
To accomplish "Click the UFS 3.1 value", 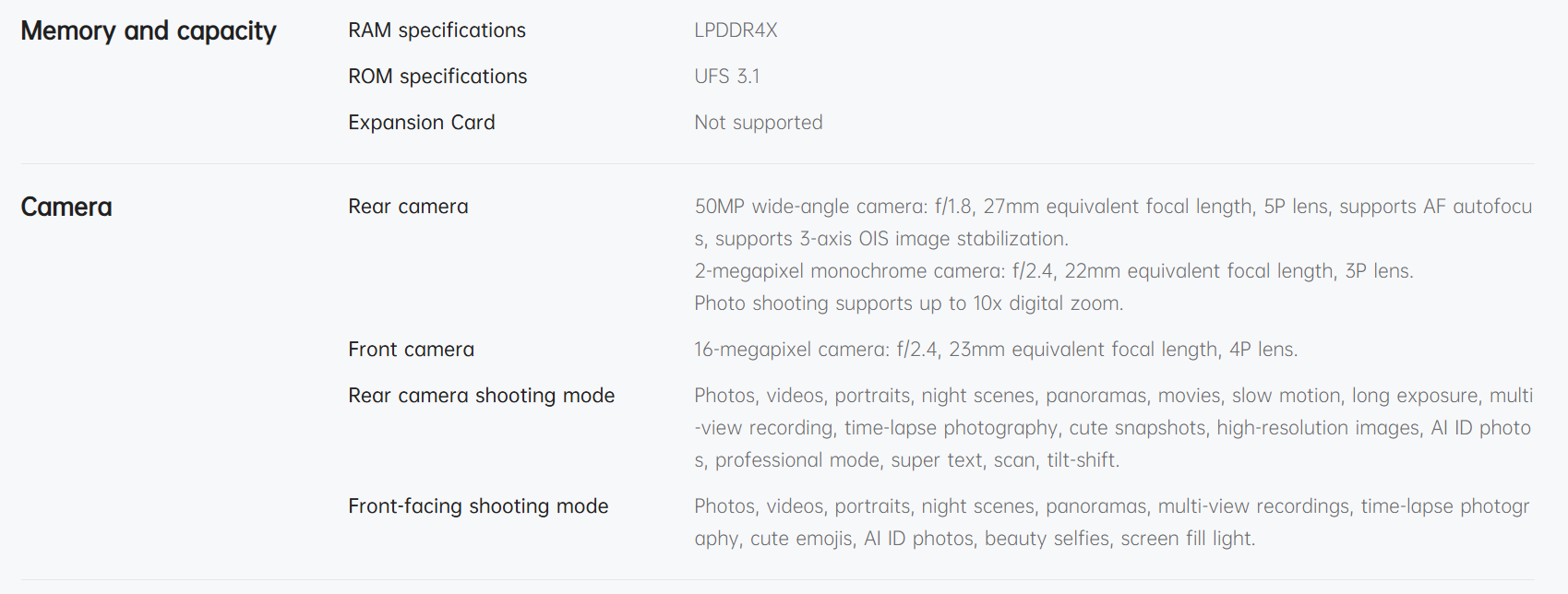I will pos(727,77).
